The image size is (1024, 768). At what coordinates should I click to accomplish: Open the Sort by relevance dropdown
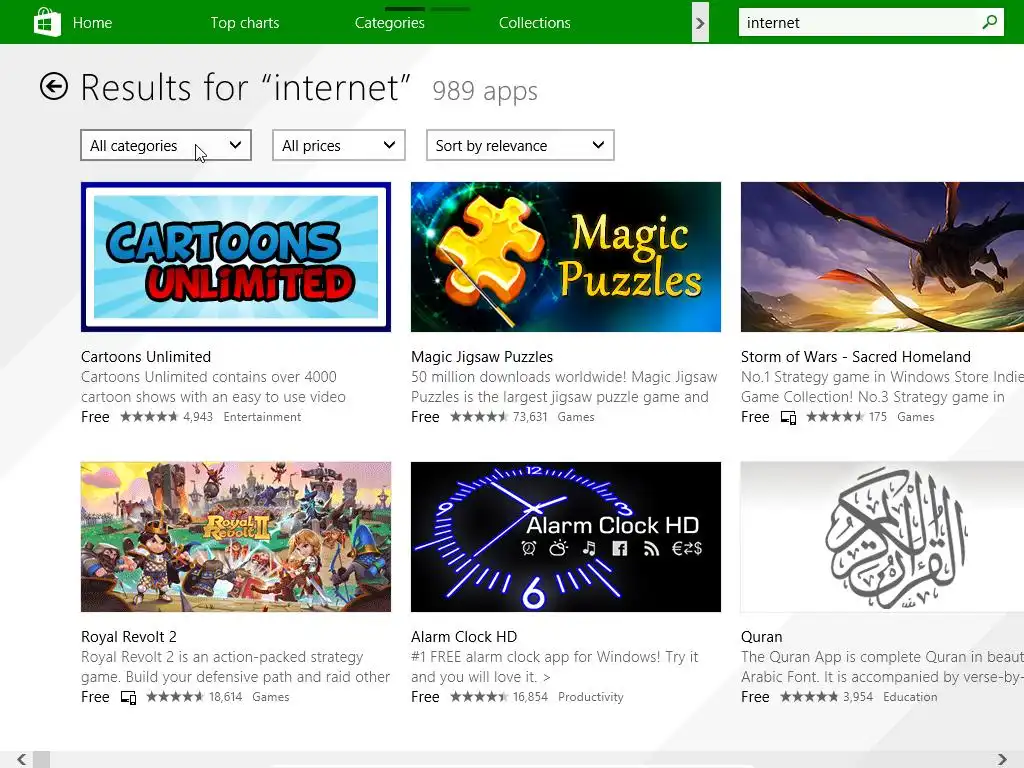(x=520, y=145)
